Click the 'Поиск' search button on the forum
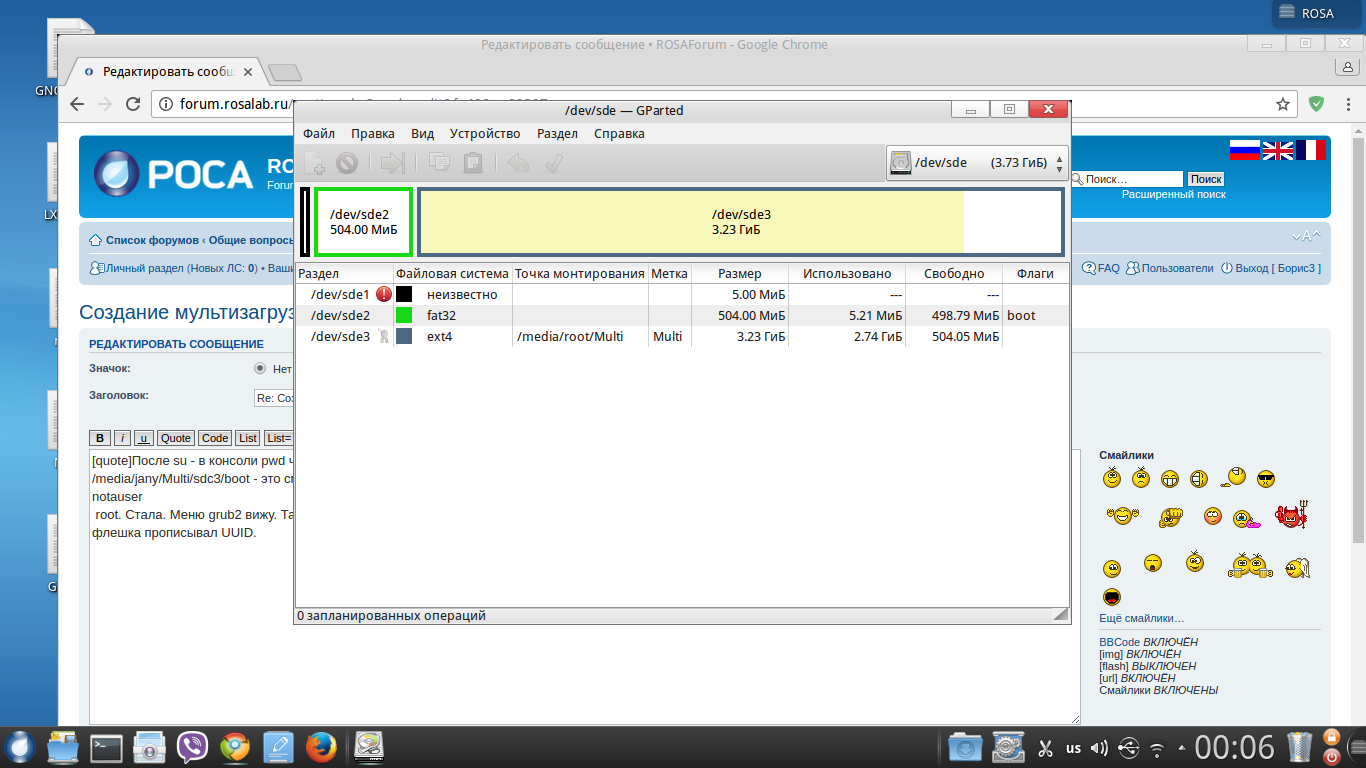Viewport: 1366px width, 768px height. coord(1206,179)
